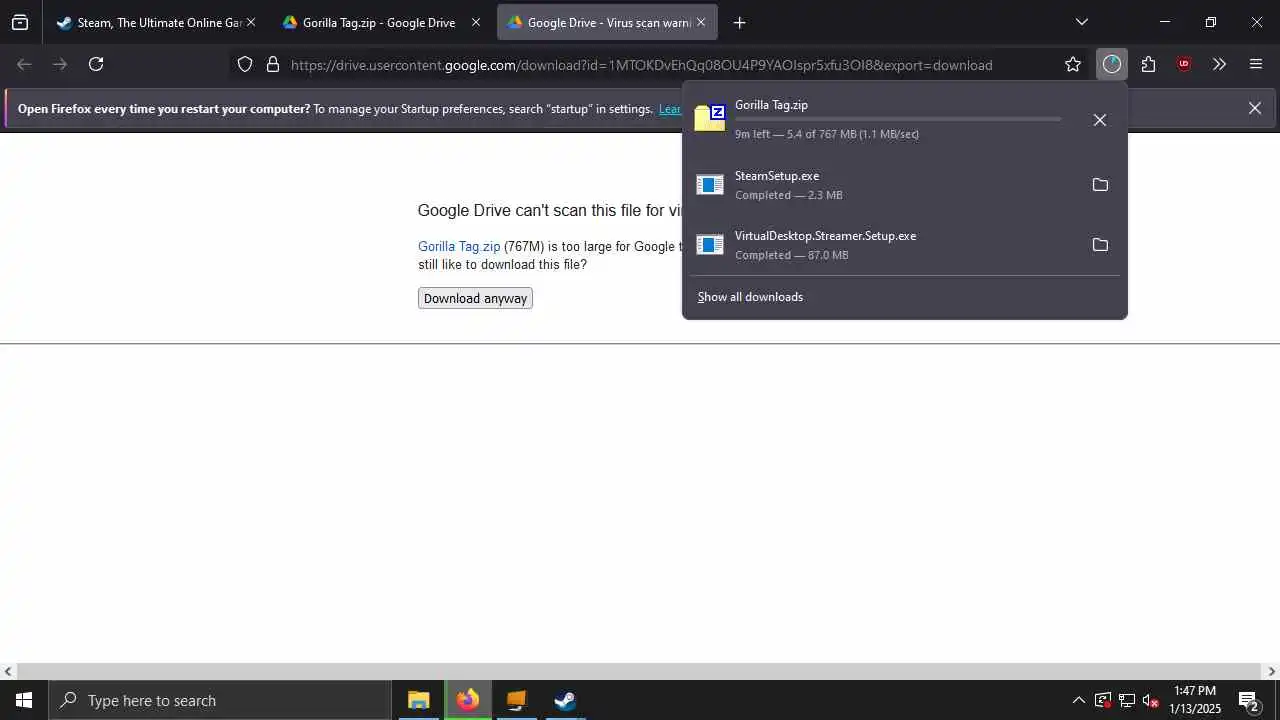Open the volume tray icon
1280x720 pixels.
coord(1150,700)
